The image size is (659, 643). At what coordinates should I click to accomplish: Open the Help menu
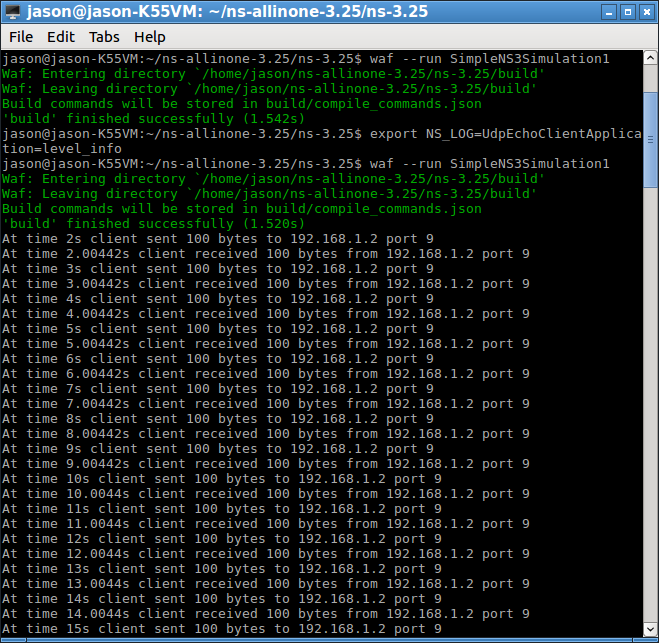tap(150, 37)
